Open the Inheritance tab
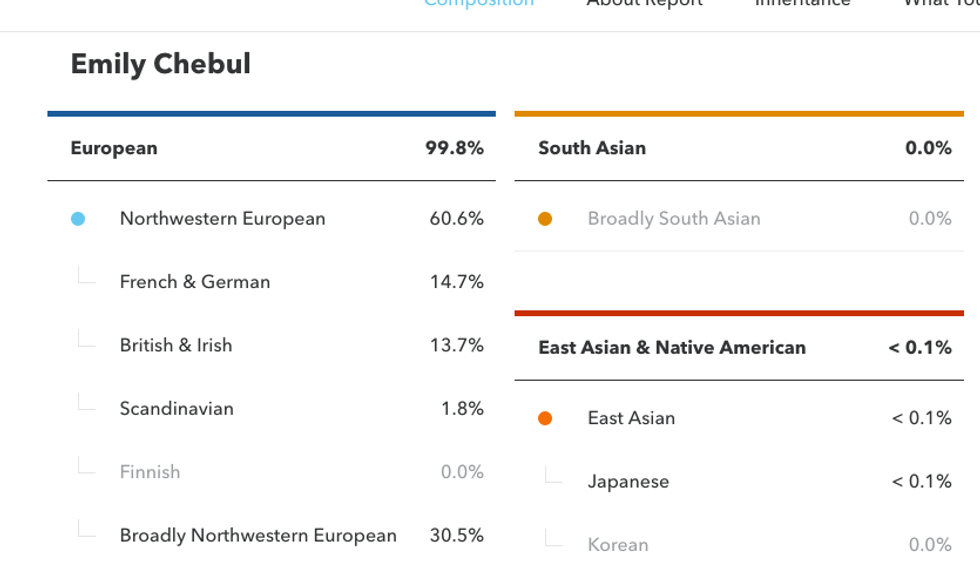This screenshot has width=980, height=566. [x=802, y=4]
